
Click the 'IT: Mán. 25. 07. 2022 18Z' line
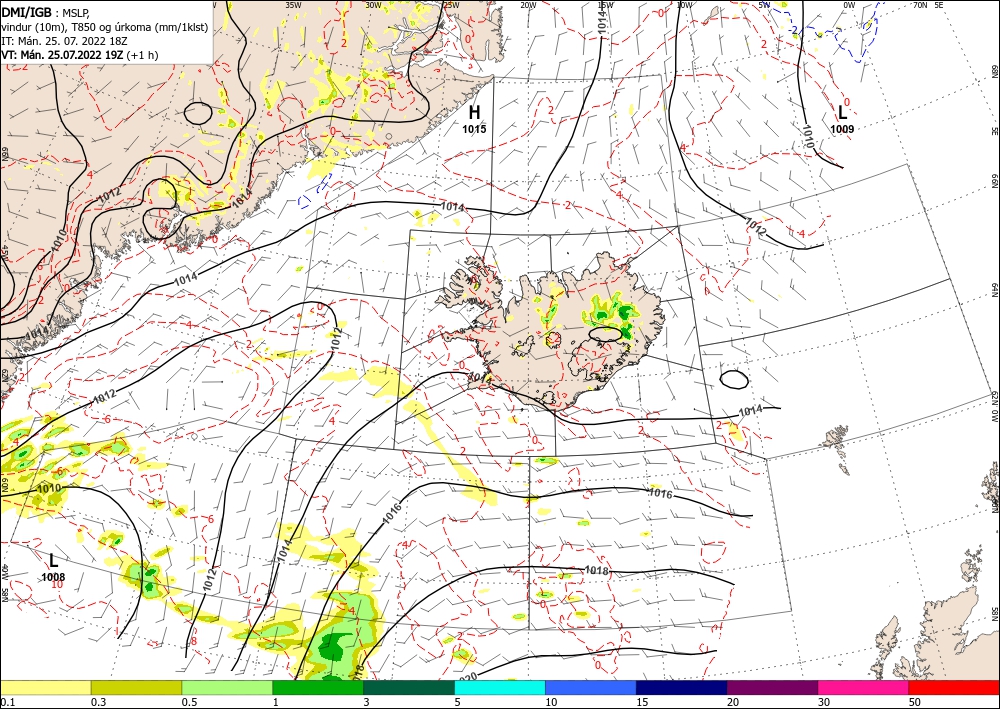tap(64, 41)
